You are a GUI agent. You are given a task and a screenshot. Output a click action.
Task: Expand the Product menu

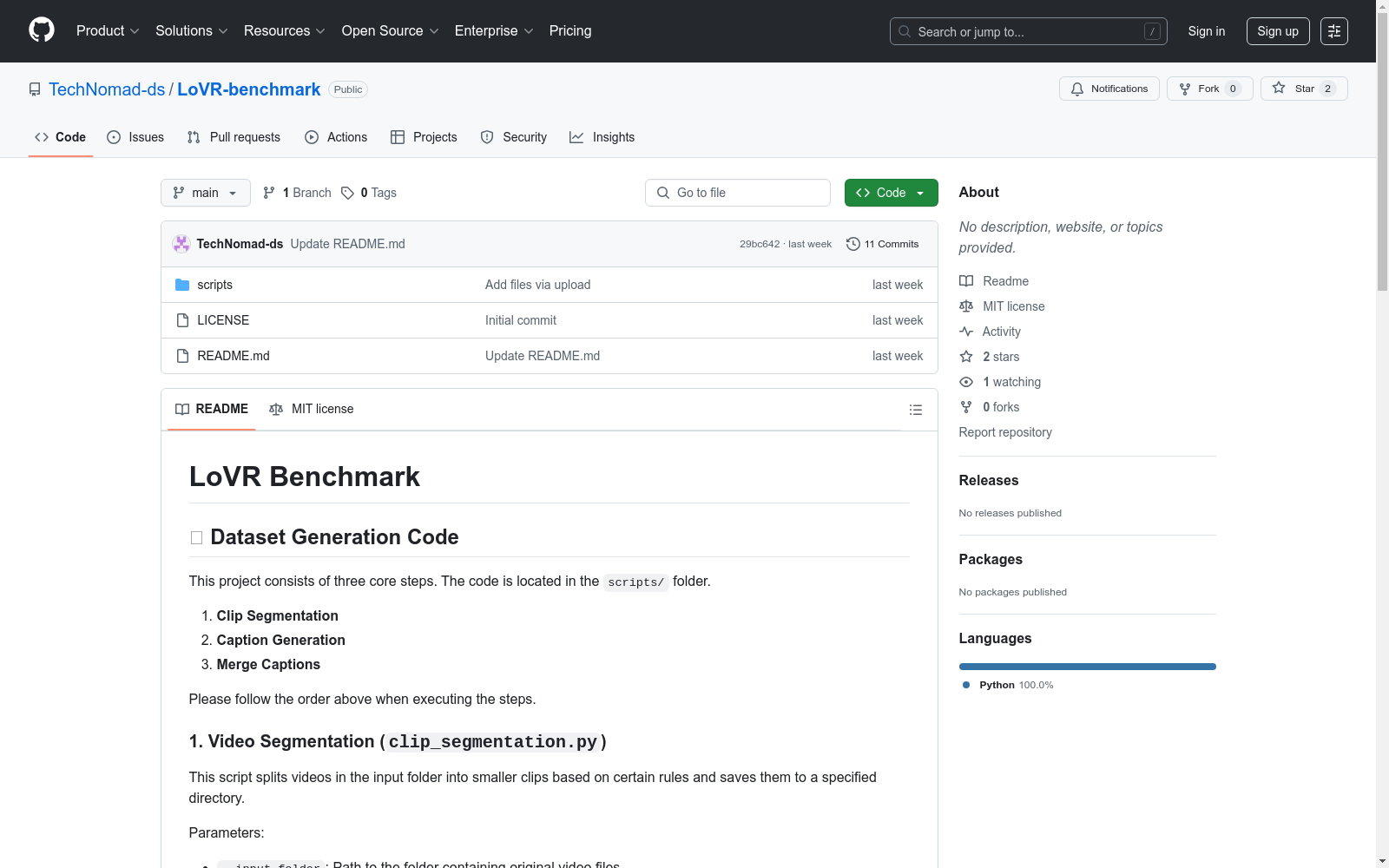108,31
